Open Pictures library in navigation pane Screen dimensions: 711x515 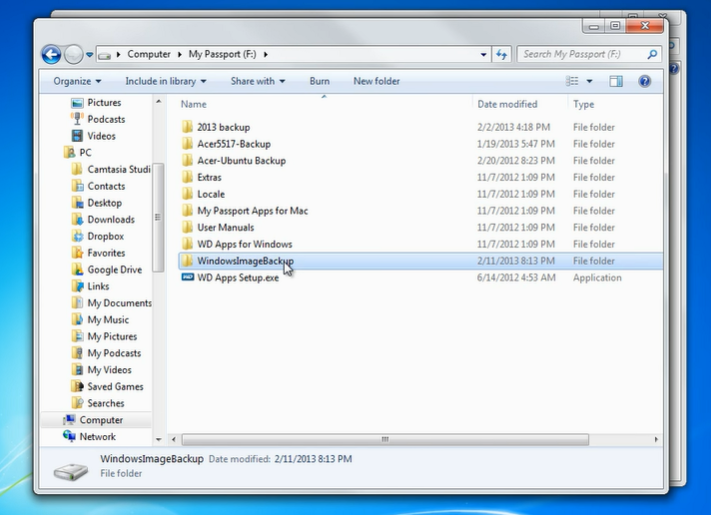[104, 103]
